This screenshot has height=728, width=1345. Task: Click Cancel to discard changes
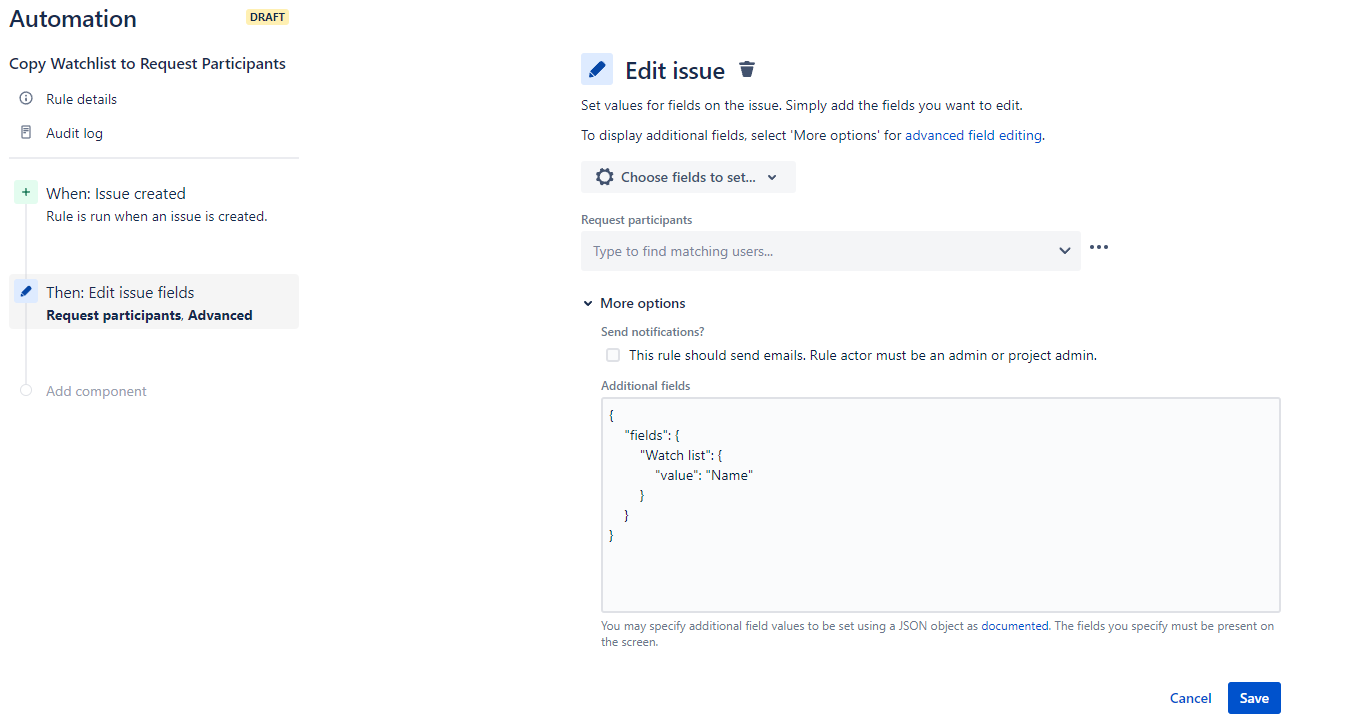click(x=1190, y=697)
